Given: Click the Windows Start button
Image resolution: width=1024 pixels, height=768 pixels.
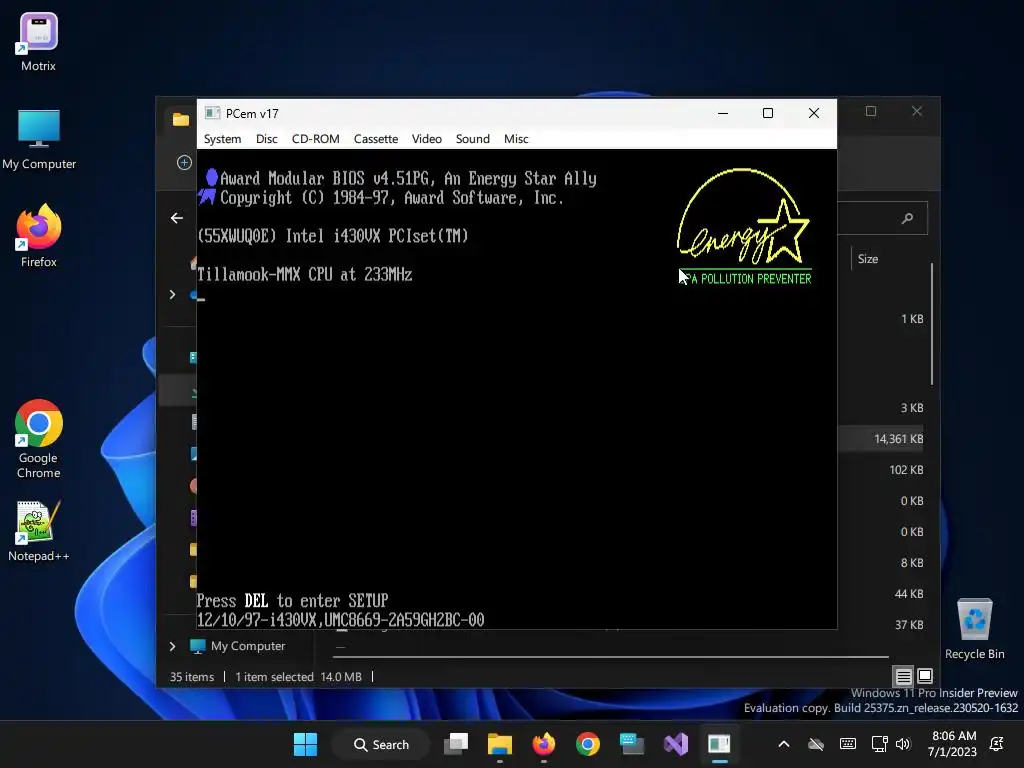Looking at the screenshot, I should point(305,744).
